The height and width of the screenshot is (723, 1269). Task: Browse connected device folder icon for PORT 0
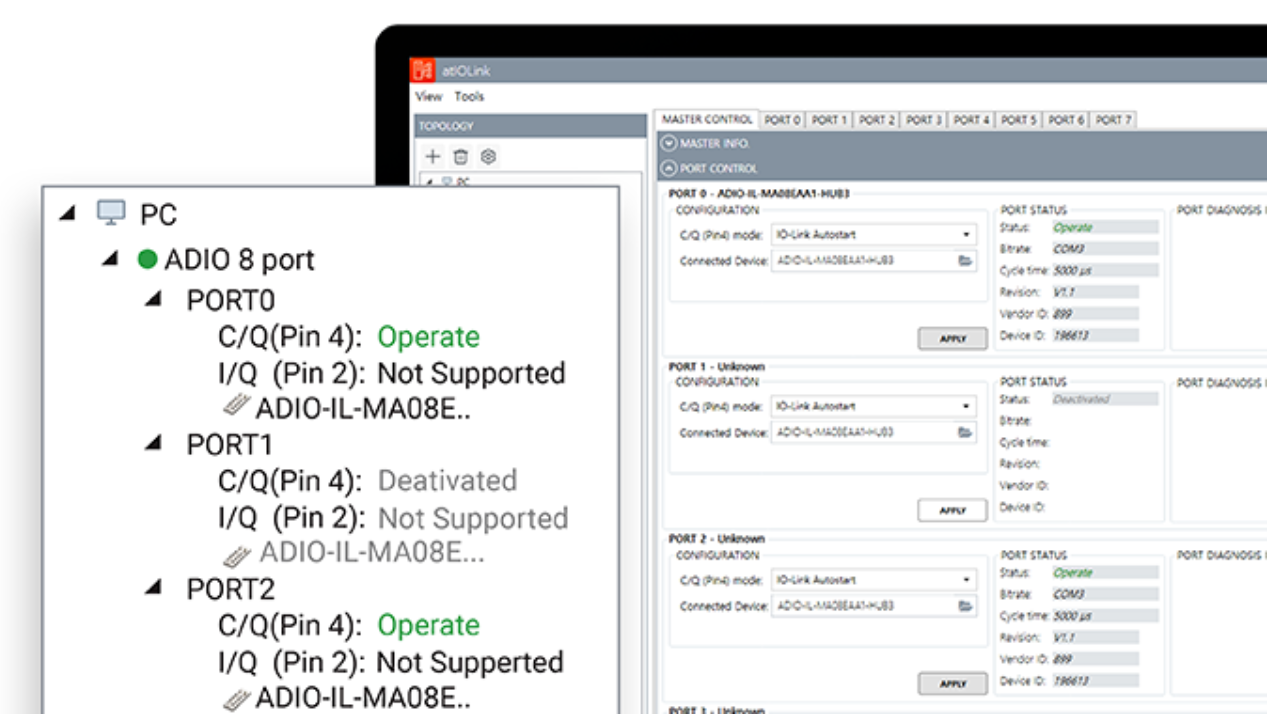[965, 260]
